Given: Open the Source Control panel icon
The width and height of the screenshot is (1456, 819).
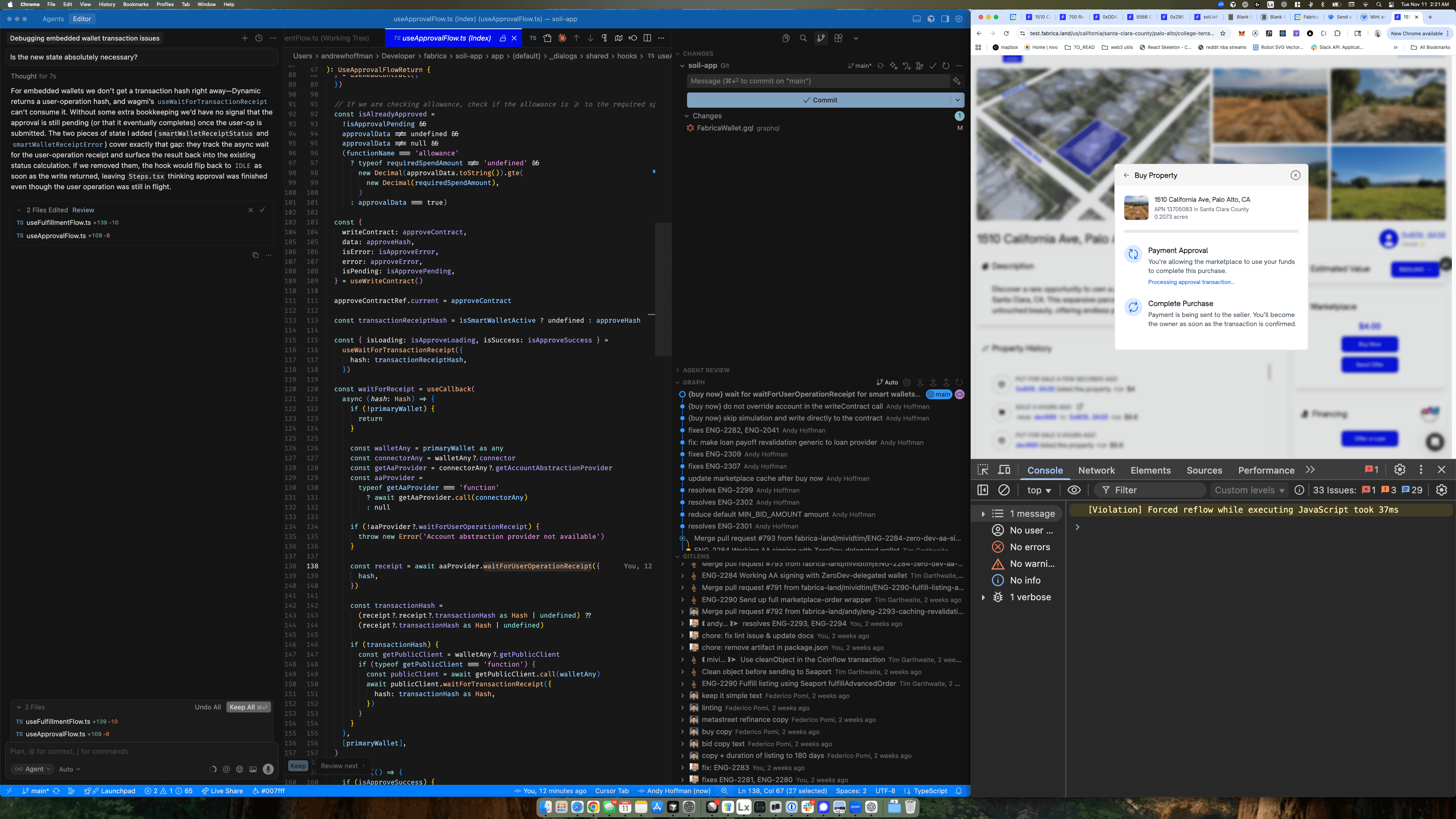Looking at the screenshot, I should (821, 38).
